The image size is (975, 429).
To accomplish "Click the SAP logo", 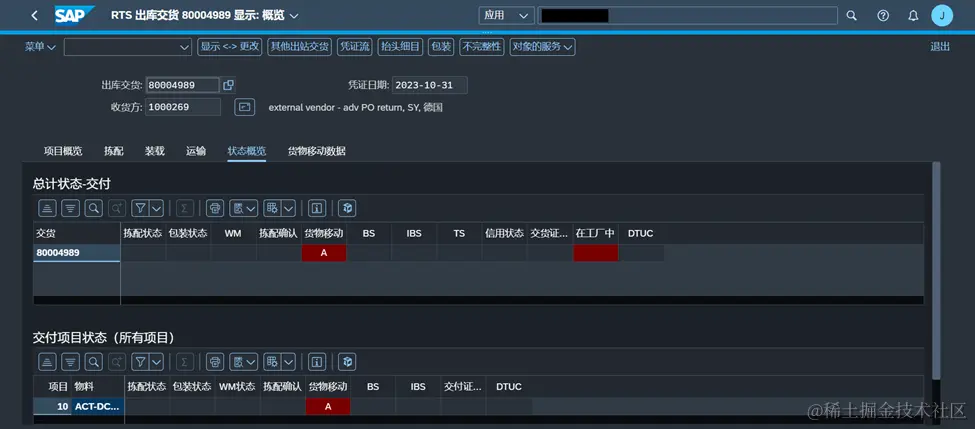I will [x=74, y=15].
